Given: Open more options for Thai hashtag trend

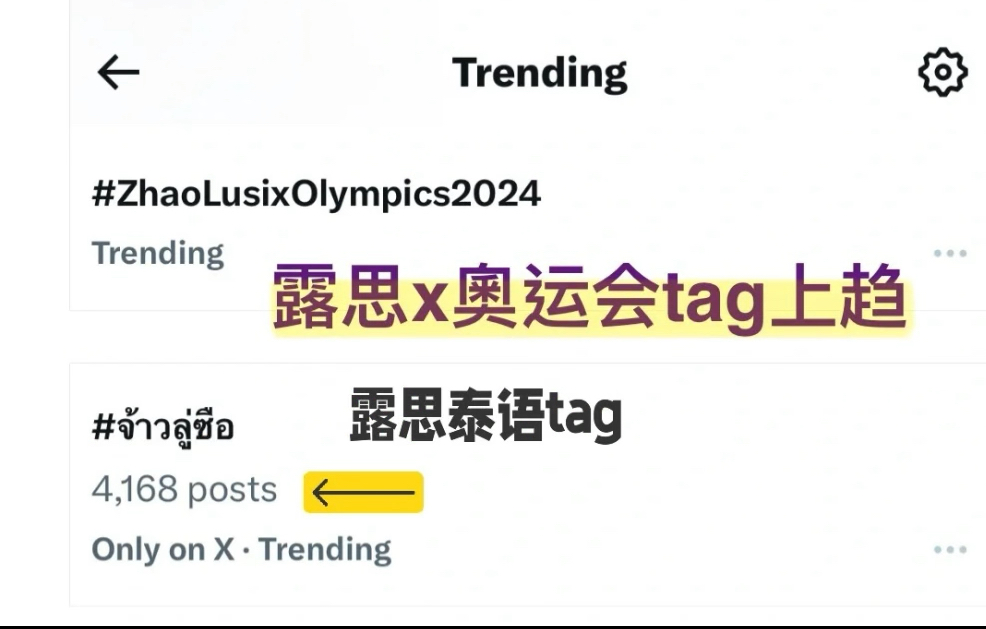Looking at the screenshot, I should [x=949, y=549].
